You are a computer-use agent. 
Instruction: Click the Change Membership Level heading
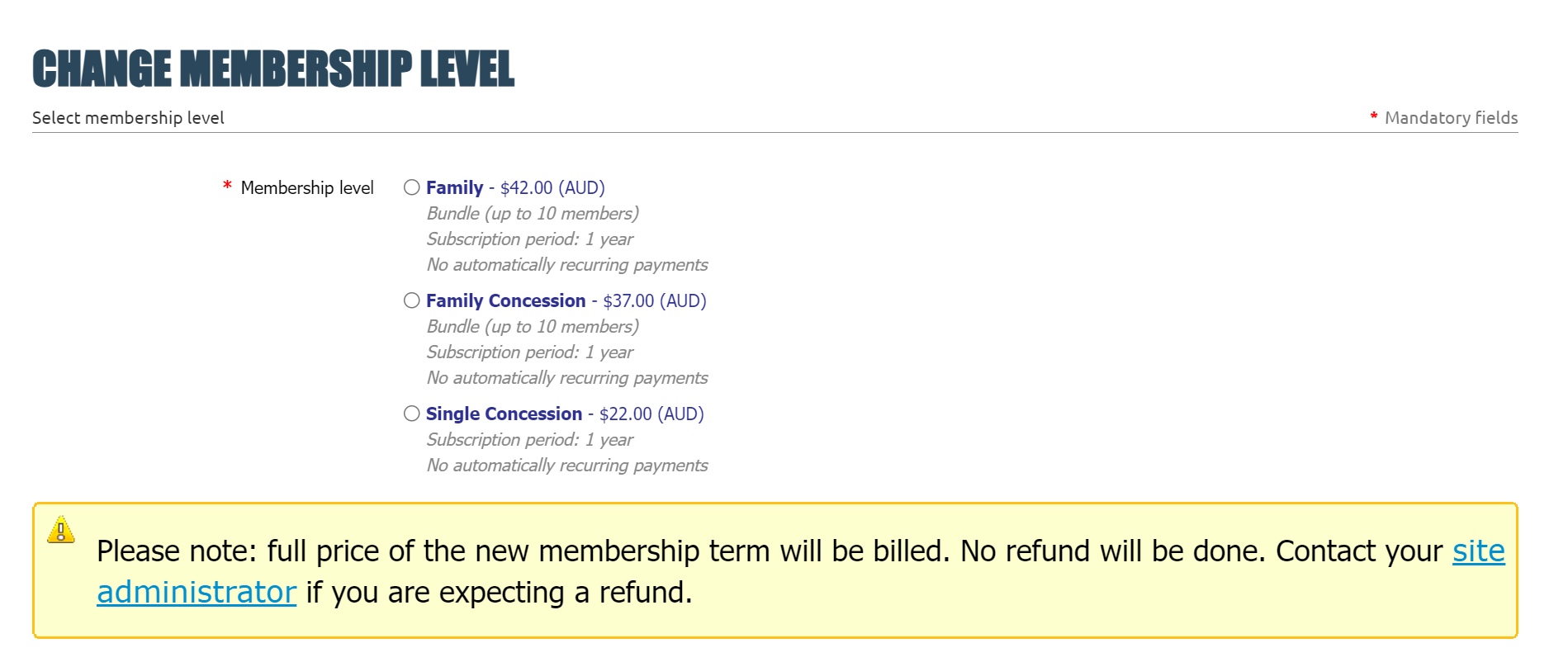click(x=273, y=69)
